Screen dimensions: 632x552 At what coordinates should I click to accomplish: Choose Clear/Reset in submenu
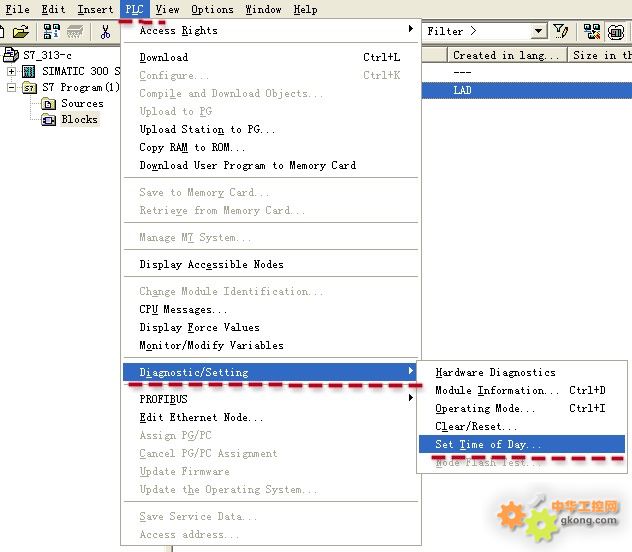tap(522, 426)
